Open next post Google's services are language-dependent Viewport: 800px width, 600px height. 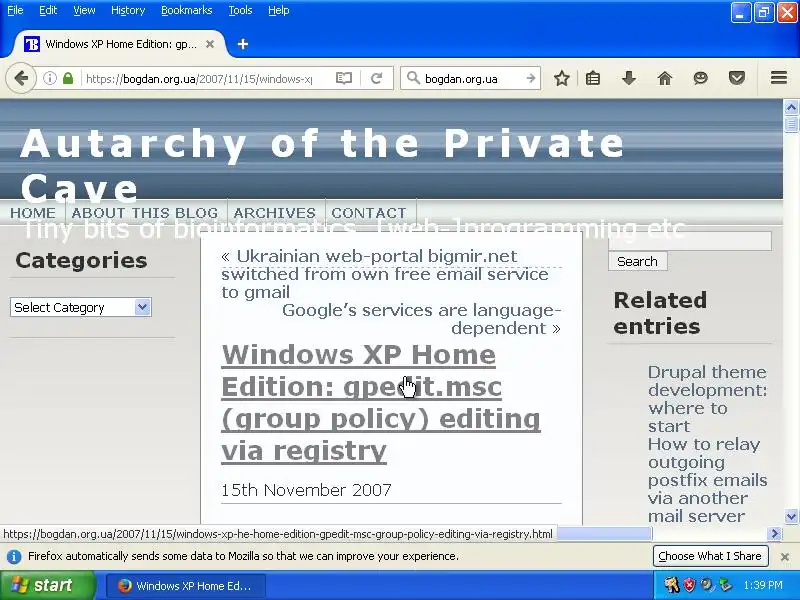421,319
